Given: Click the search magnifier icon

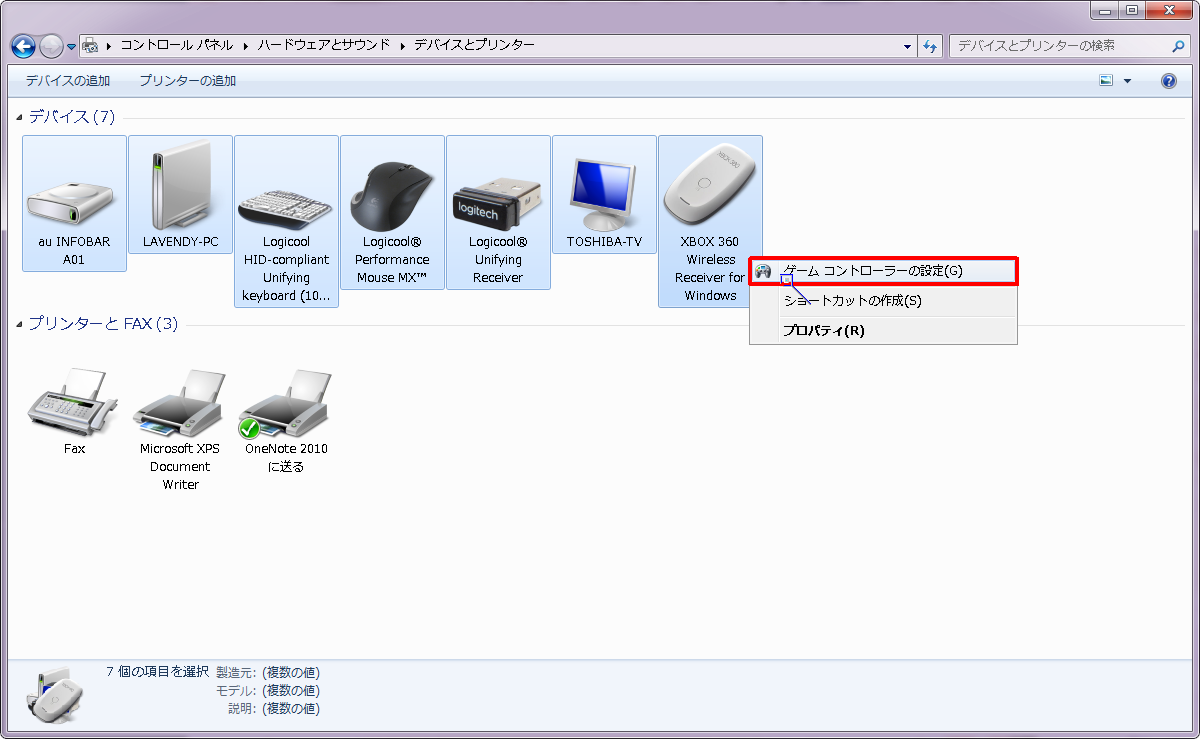Looking at the screenshot, I should click(1178, 46).
